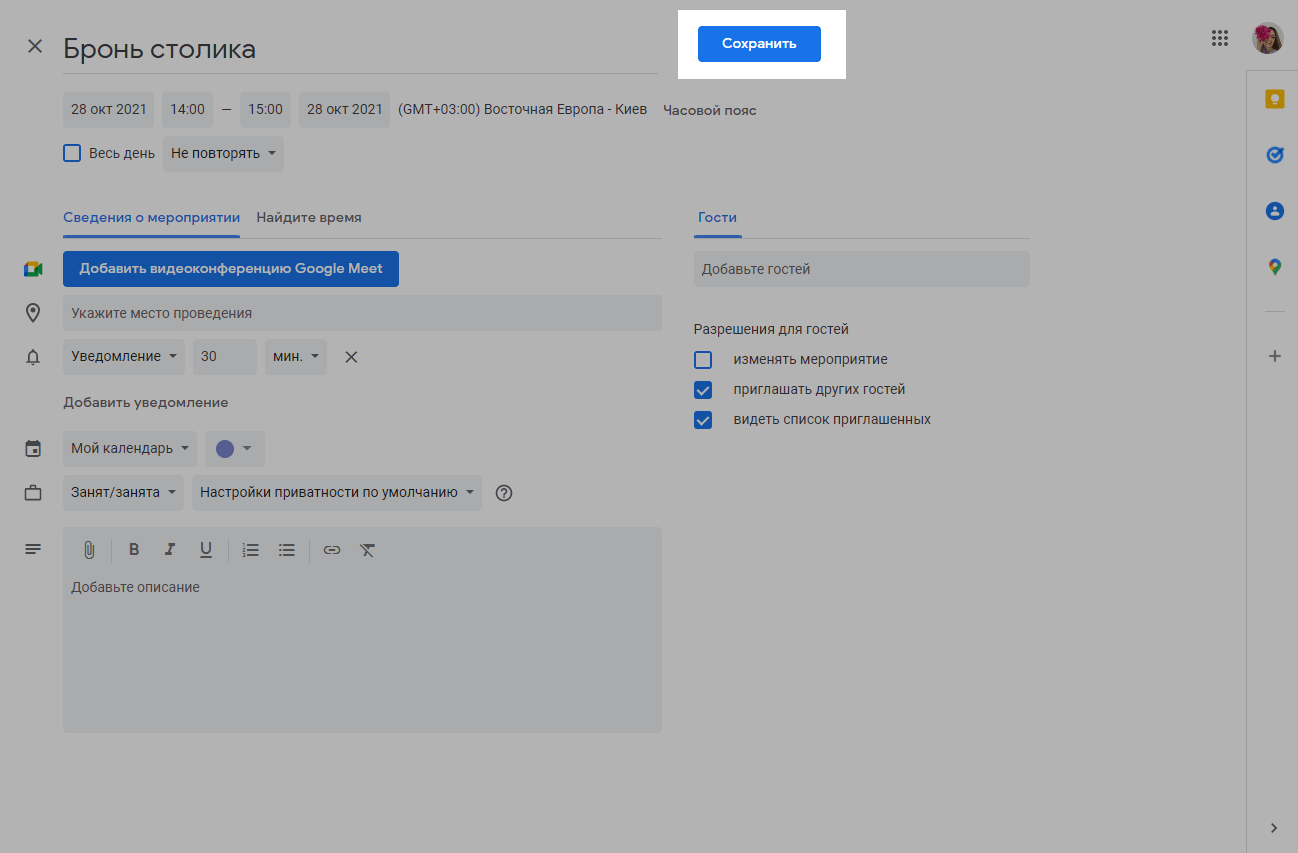Open Contacts in the side panel
Viewport: 1298px width, 853px height.
coord(1275,211)
